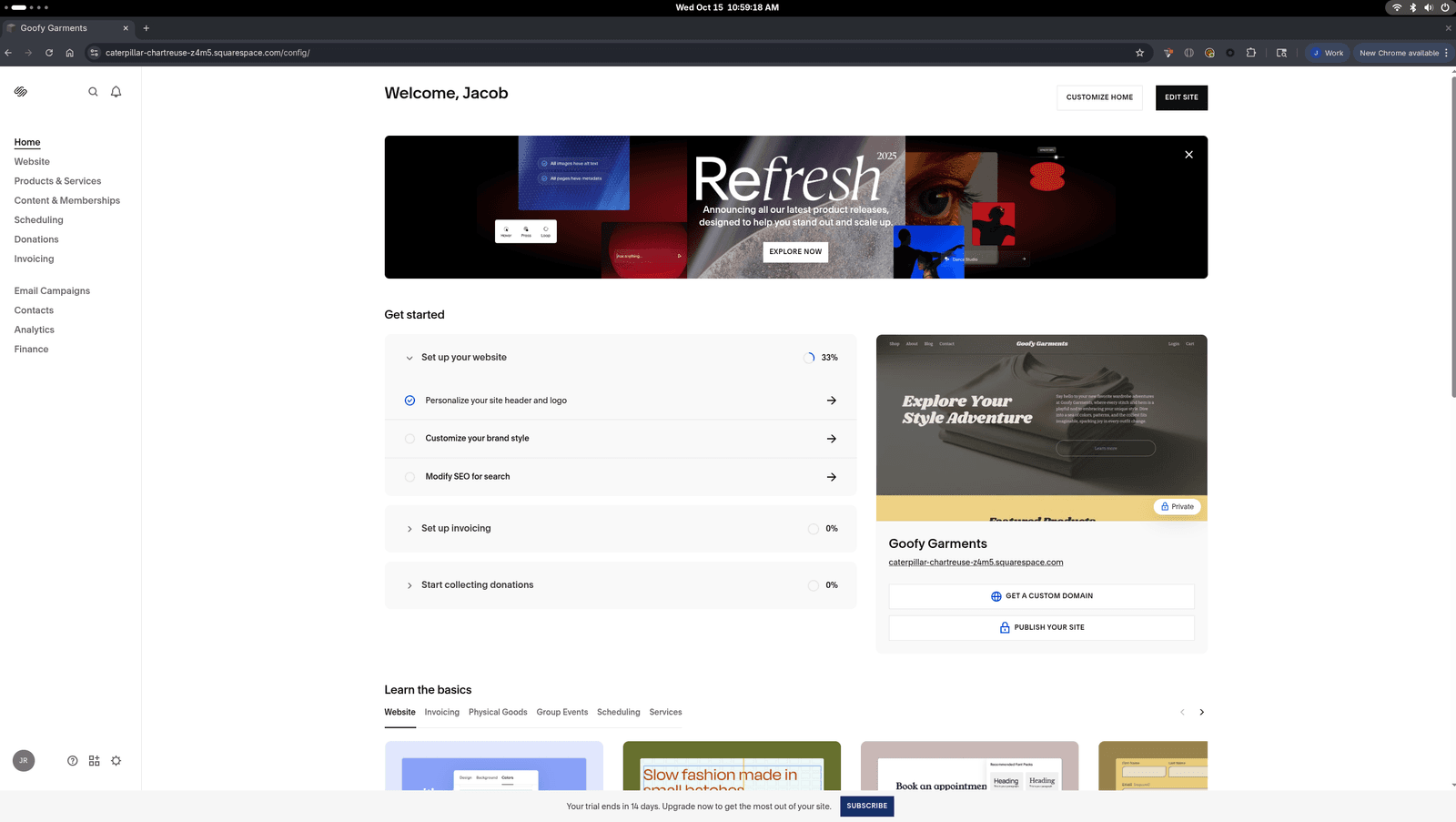Image resolution: width=1456 pixels, height=822 pixels.
Task: Open the settings gear icon in sidebar
Action: point(116,761)
